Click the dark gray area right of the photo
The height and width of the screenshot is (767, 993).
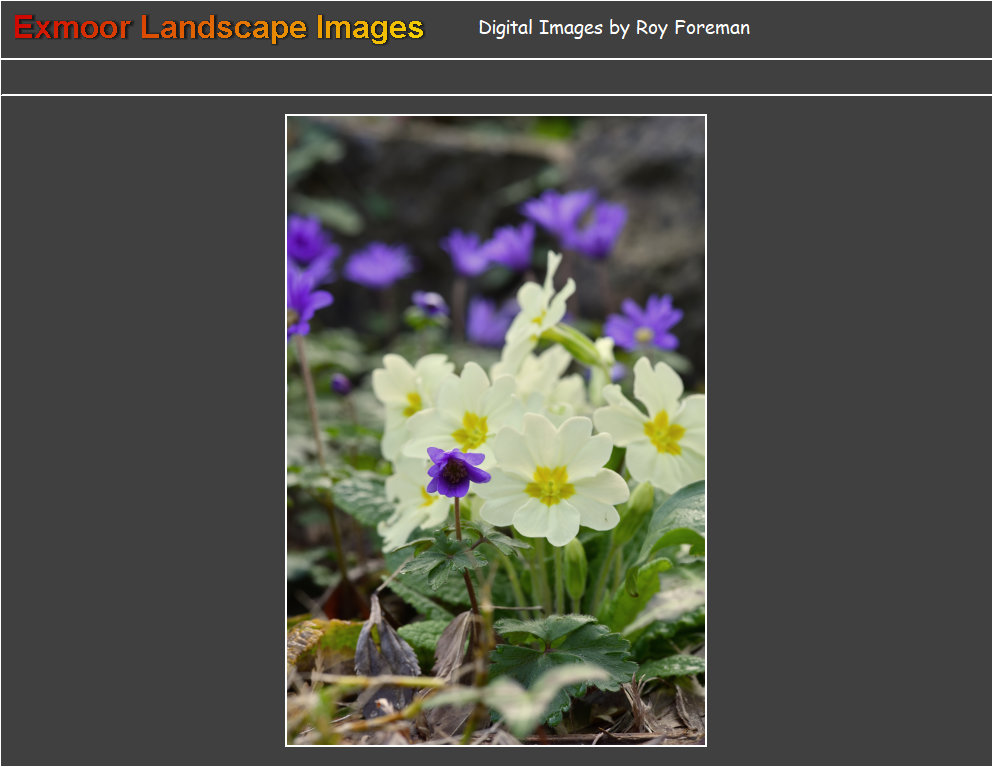tap(850, 430)
